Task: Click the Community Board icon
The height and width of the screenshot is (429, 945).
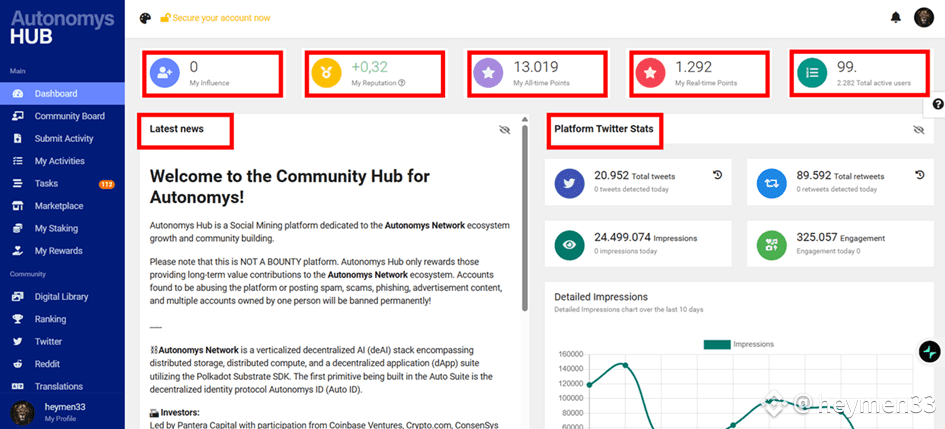Action: (17, 116)
